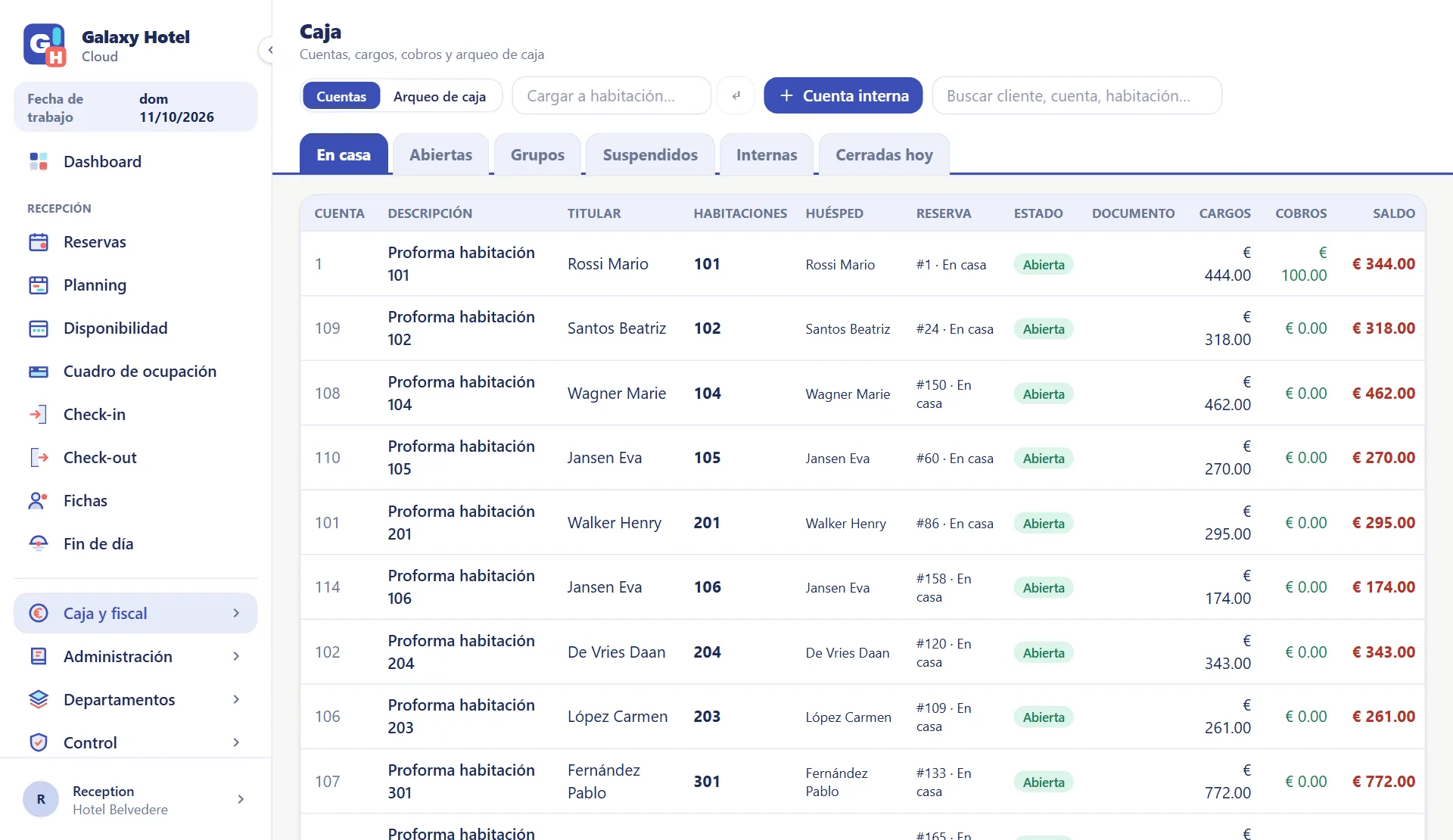The width and height of the screenshot is (1453, 840).
Task: Open the Cerradas hoy tab
Action: 884,154
